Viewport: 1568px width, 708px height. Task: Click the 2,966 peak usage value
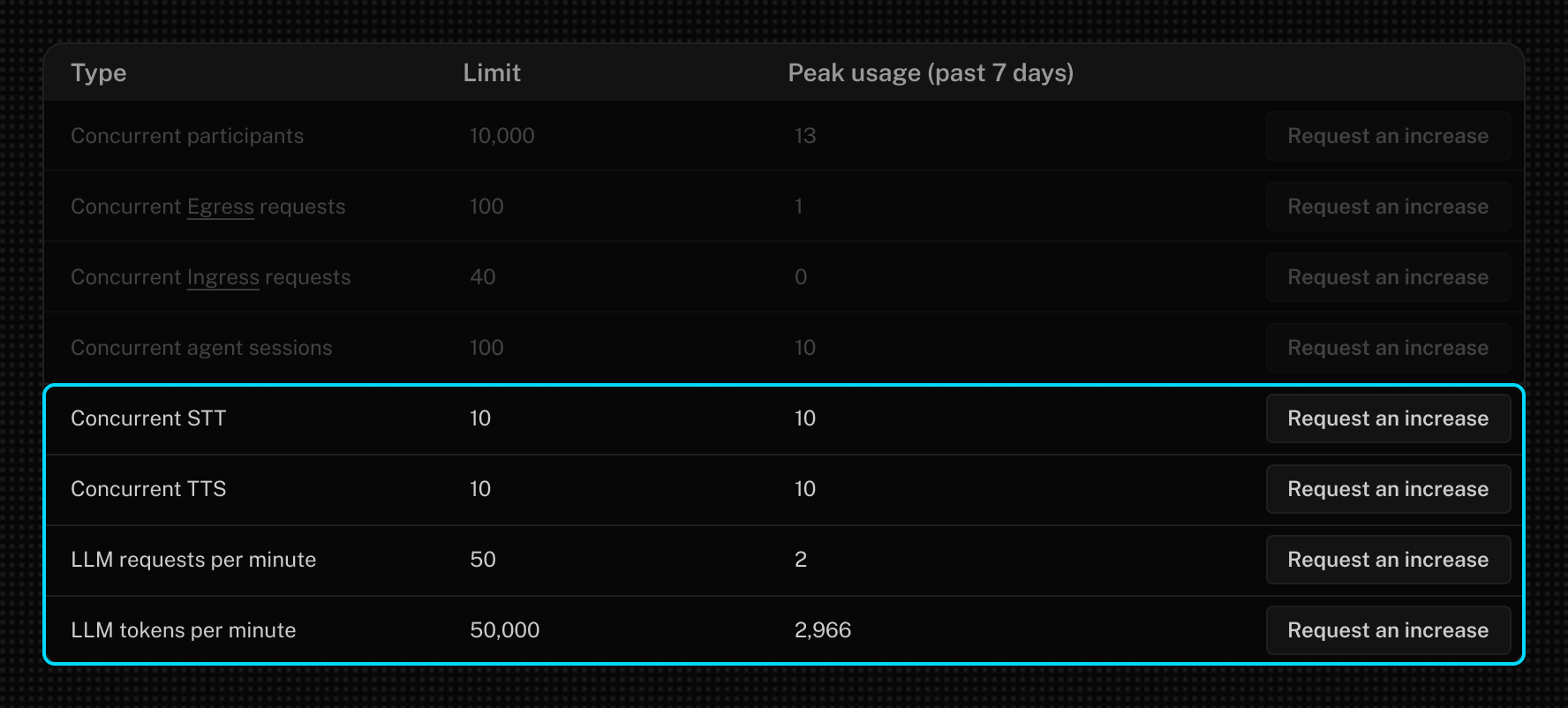(x=823, y=630)
